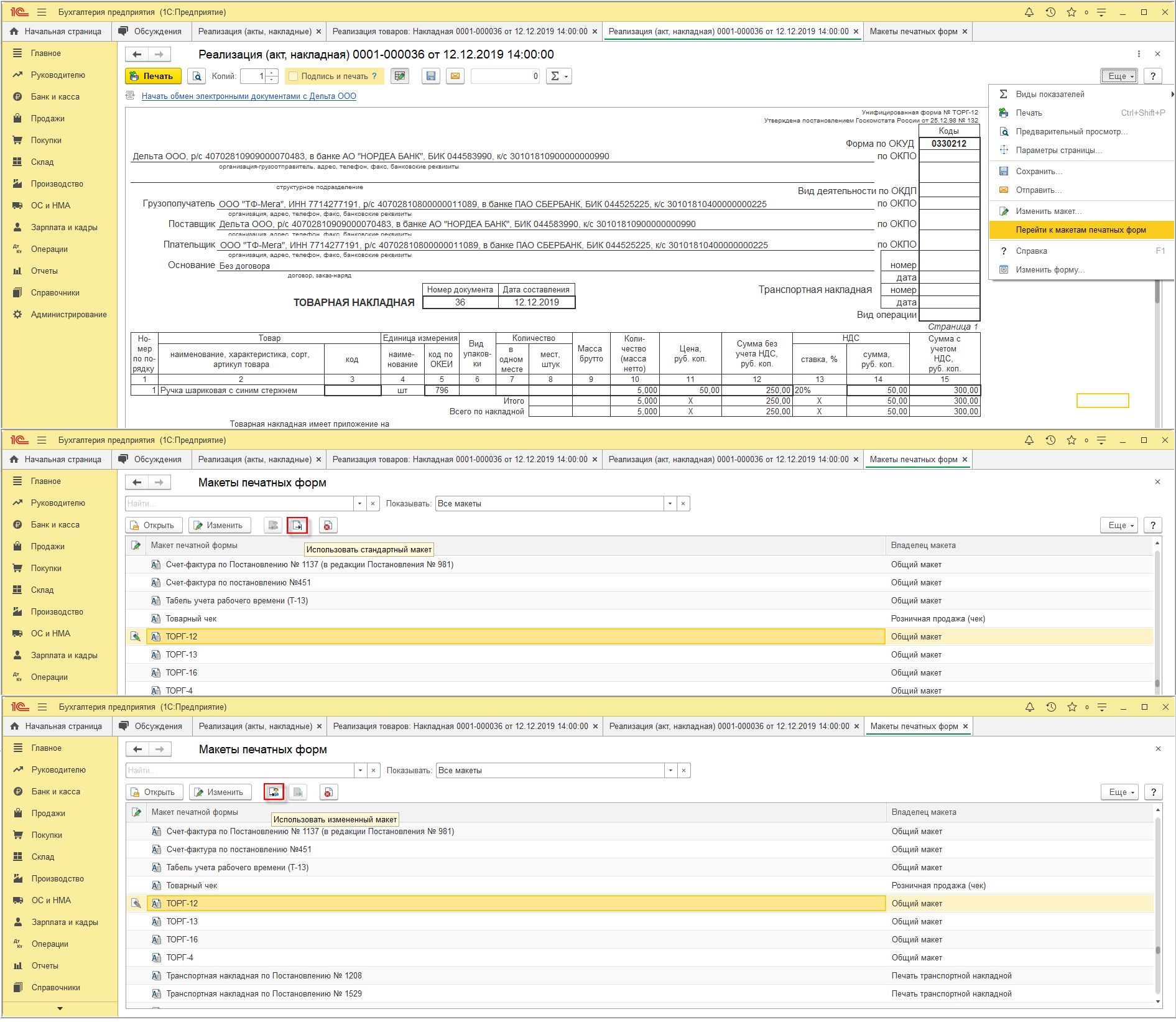Image resolution: width=1176 pixels, height=1022 pixels.
Task: Open Главное section in top window sidebar
Action: pos(60,53)
